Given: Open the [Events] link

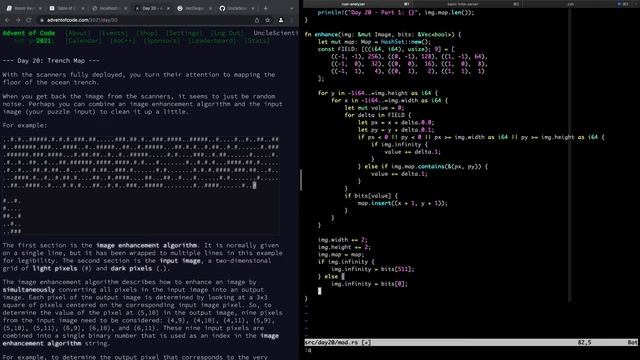Looking at the screenshot, I should 113,33.
